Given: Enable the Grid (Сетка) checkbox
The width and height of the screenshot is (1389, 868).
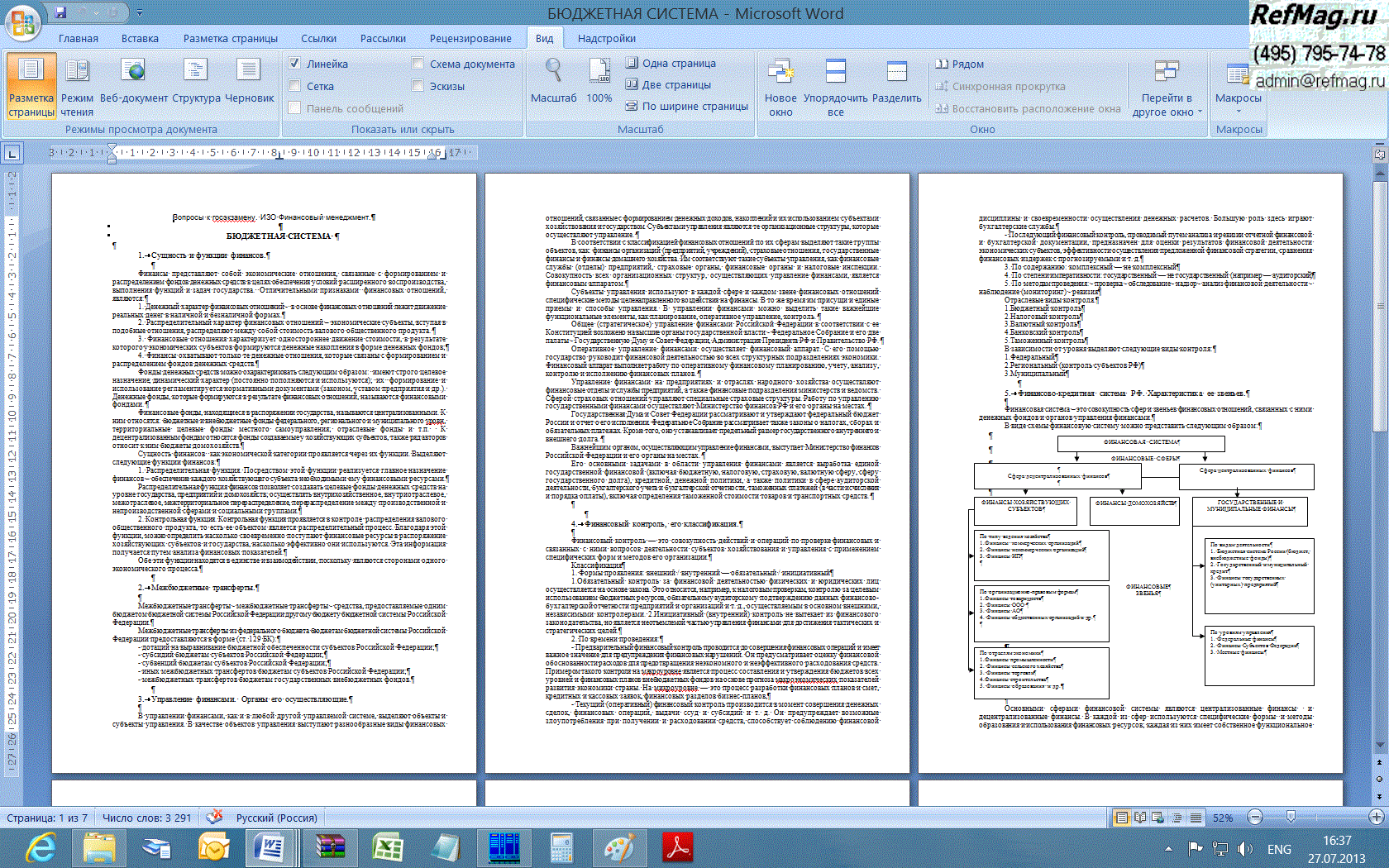Looking at the screenshot, I should click(294, 86).
